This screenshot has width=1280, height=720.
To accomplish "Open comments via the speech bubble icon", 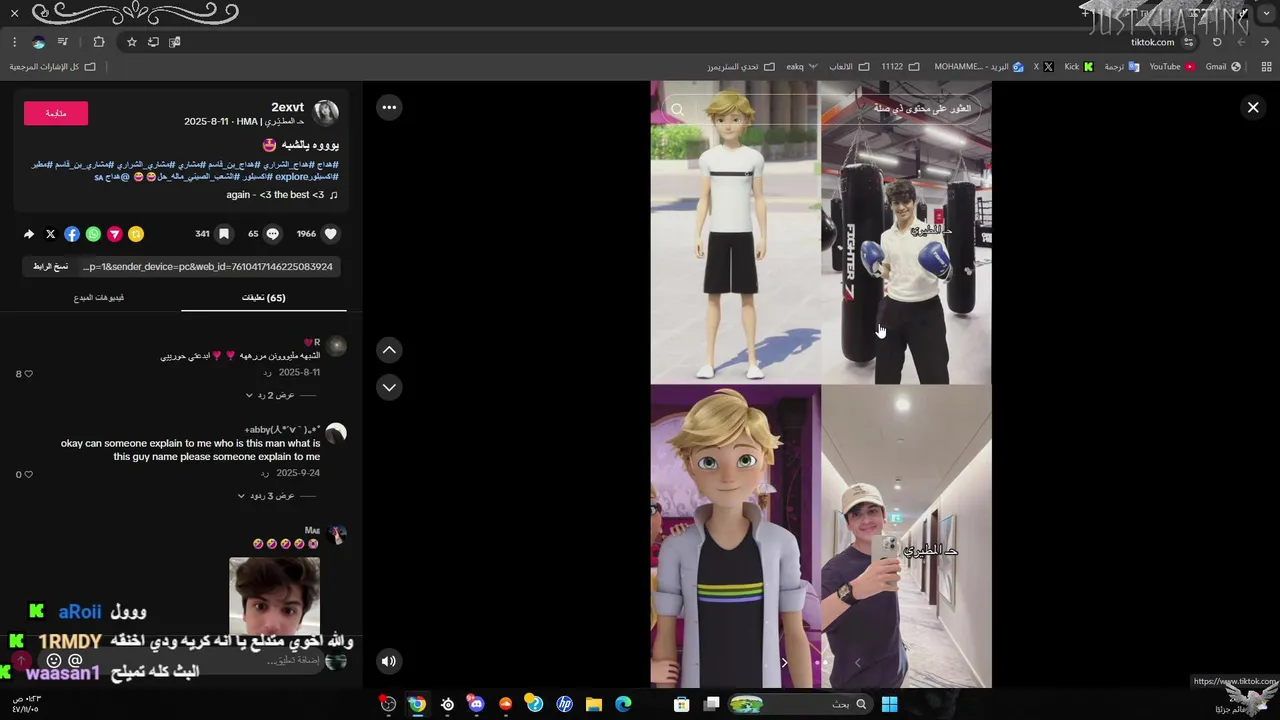I will [272, 234].
